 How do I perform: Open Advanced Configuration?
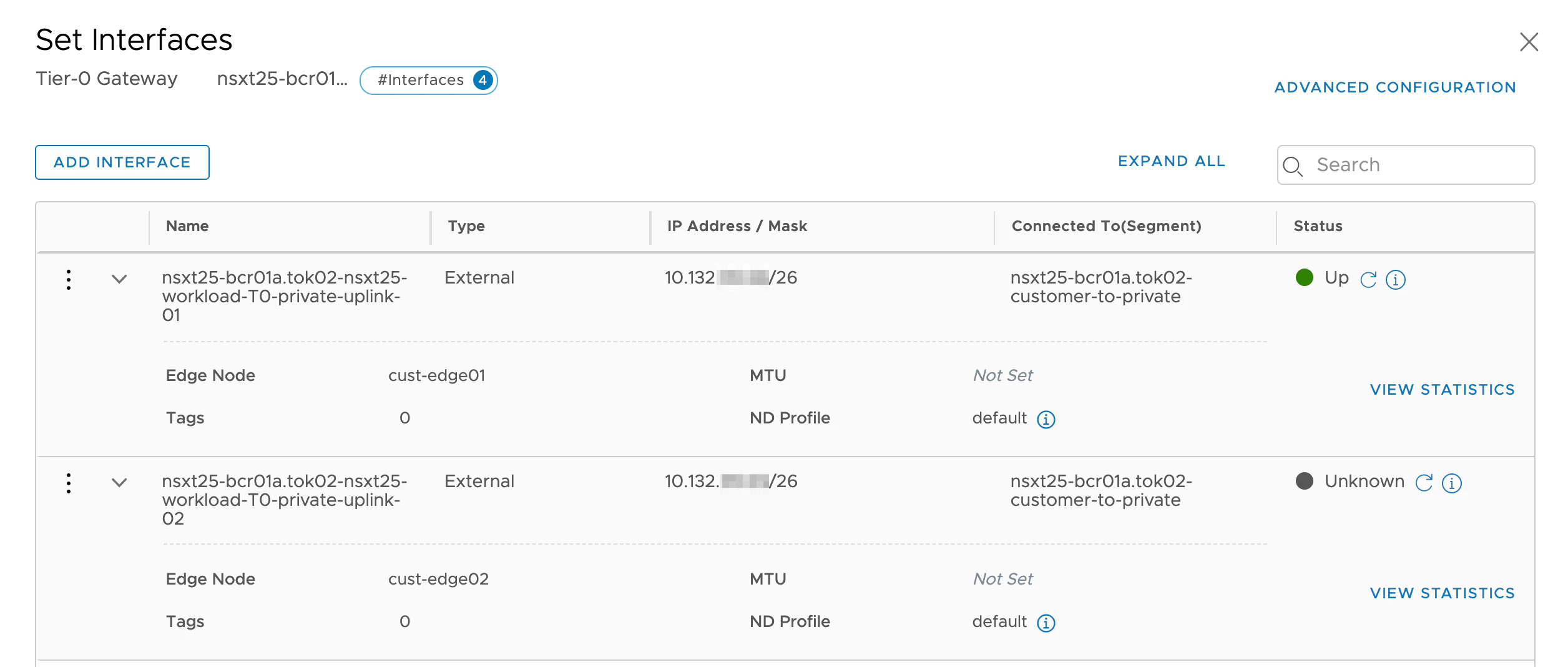coord(1395,87)
